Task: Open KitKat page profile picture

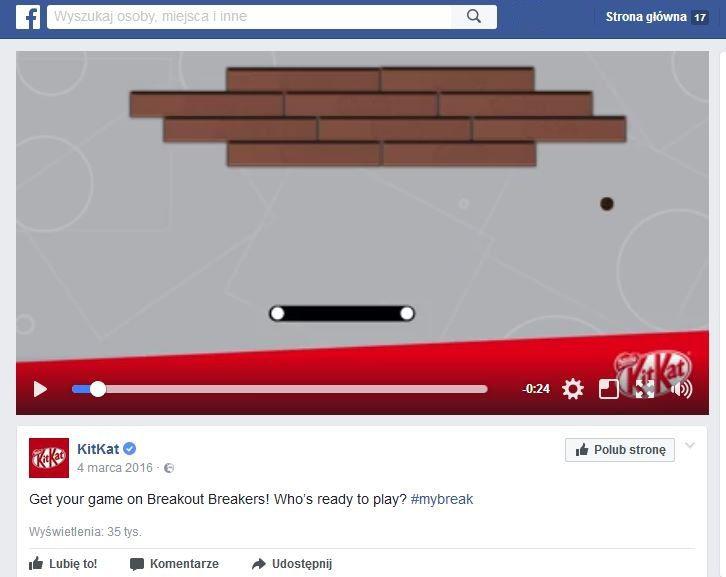Action: pyautogui.click(x=49, y=458)
